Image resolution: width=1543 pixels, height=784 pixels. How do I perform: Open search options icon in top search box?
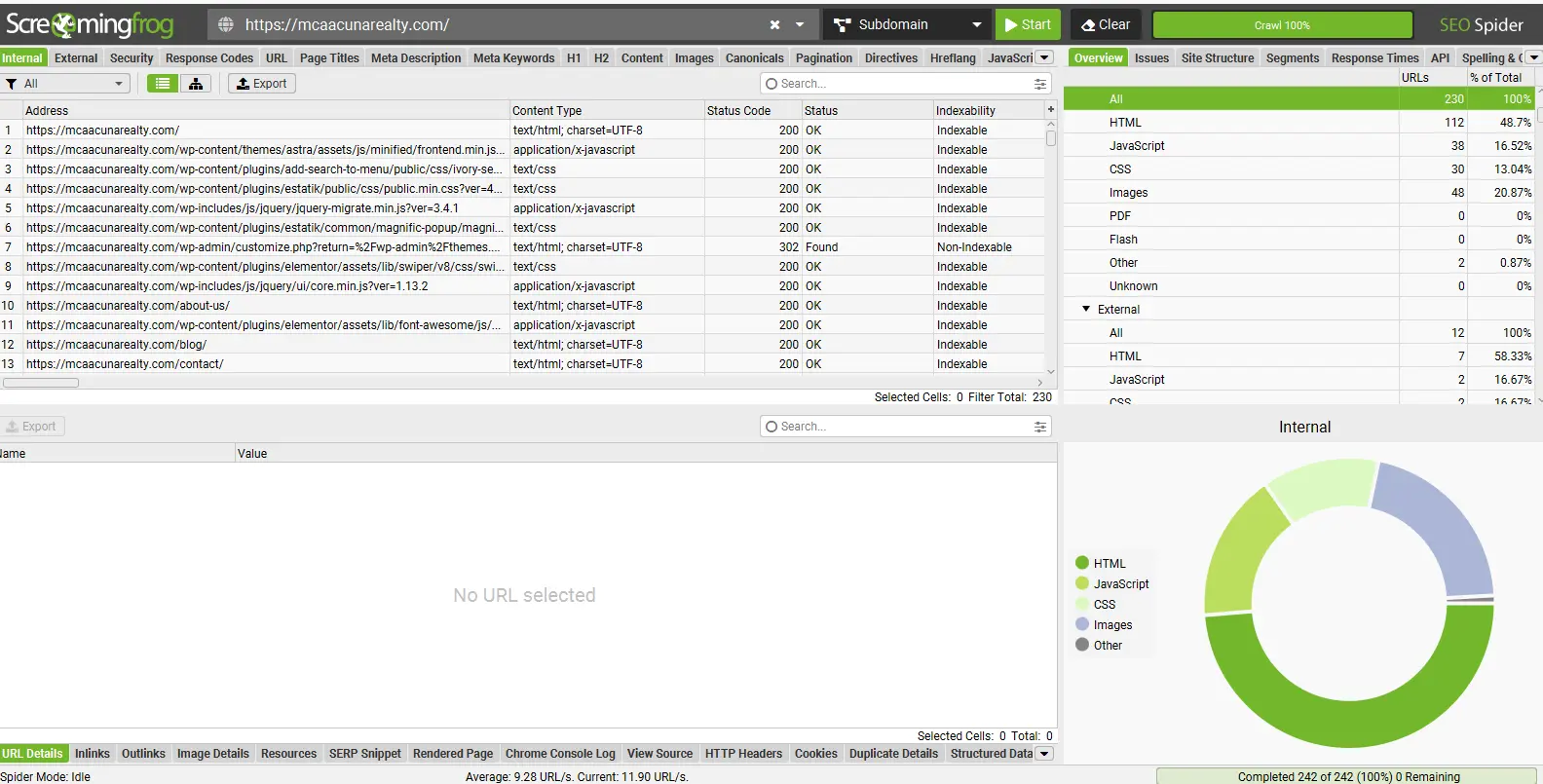pos(1040,84)
